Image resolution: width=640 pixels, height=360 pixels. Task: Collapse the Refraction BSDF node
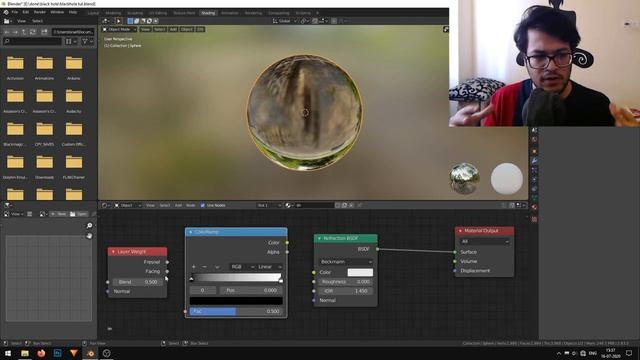click(x=319, y=238)
